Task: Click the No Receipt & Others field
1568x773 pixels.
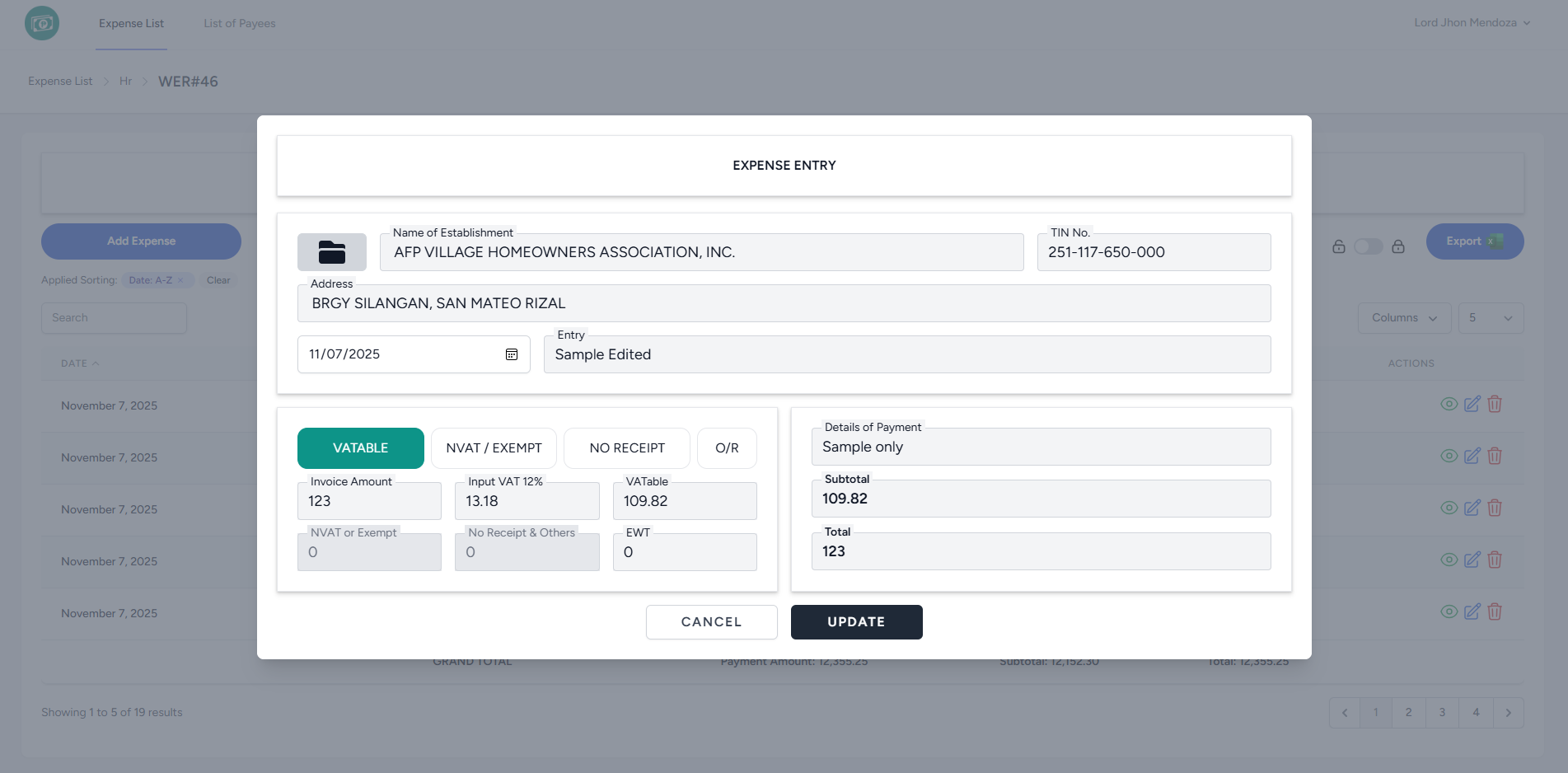Action: (x=527, y=552)
